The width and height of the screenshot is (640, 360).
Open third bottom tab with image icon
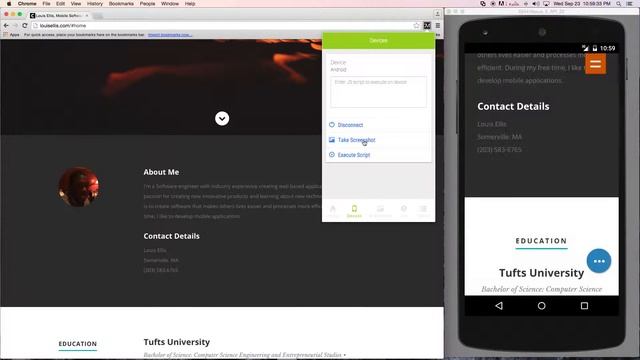380,211
